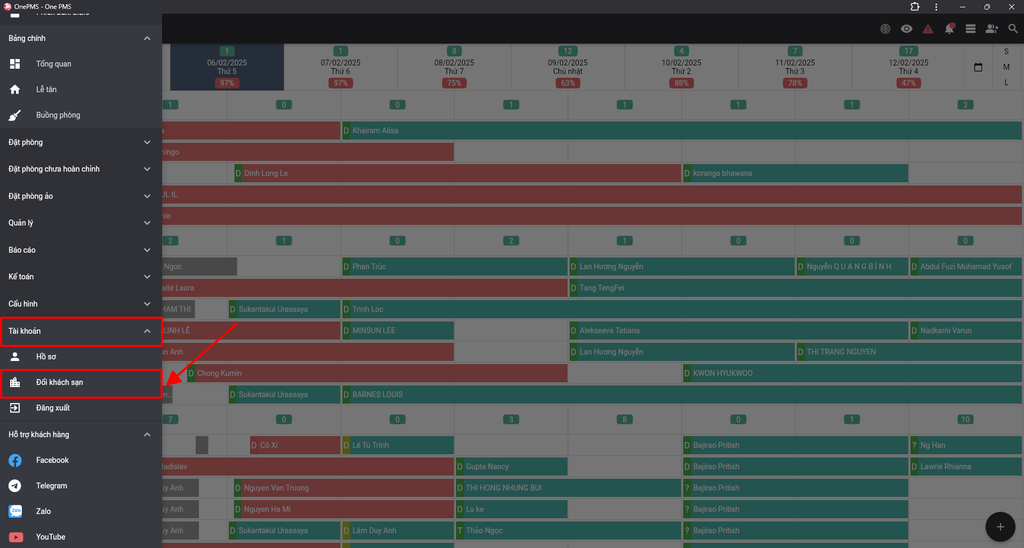Image resolution: width=1024 pixels, height=548 pixels.
Task: Click the plus floating add button
Action: (1000, 526)
